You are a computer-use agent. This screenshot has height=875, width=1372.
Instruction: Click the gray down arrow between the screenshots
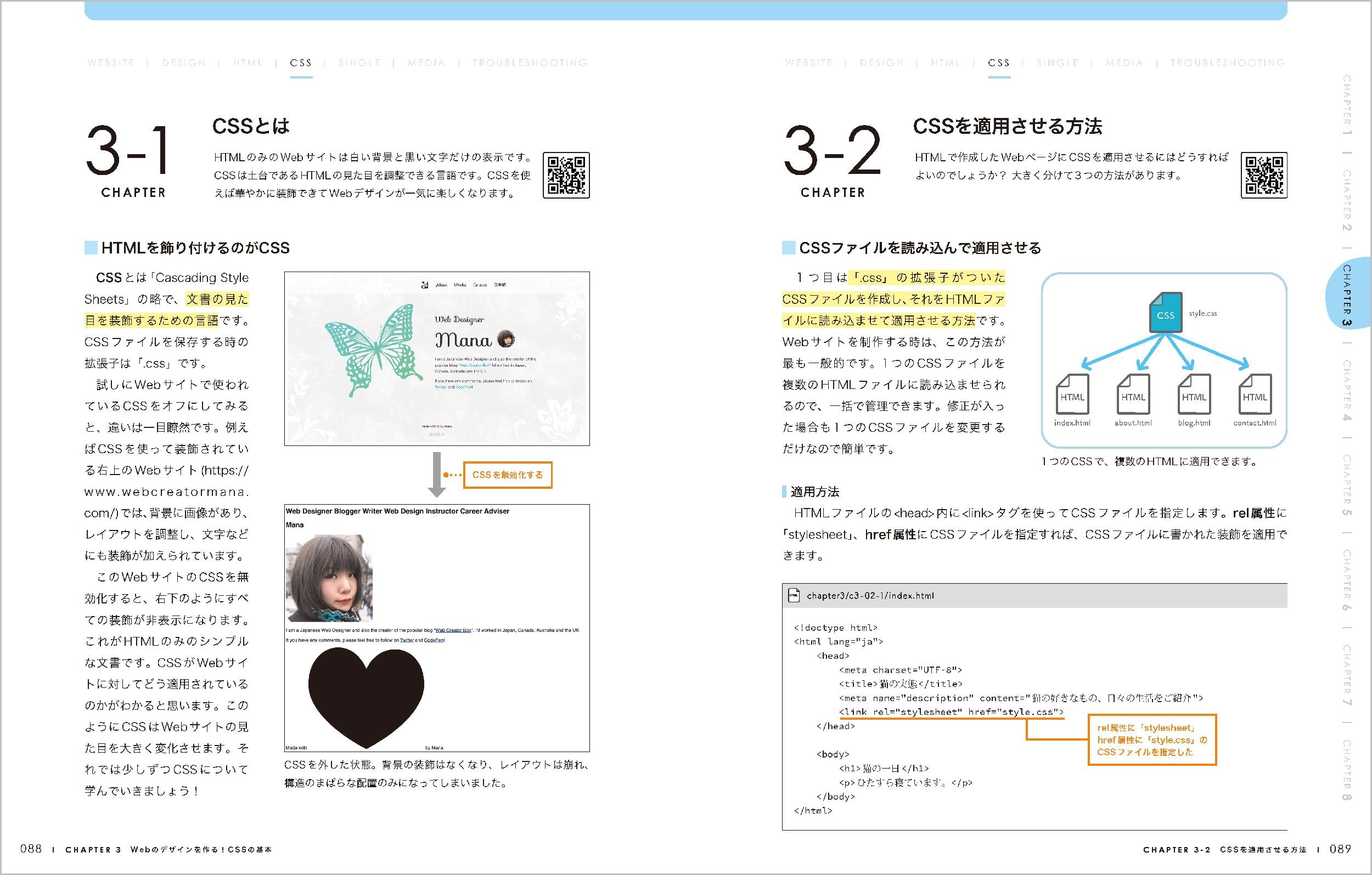coord(436,474)
